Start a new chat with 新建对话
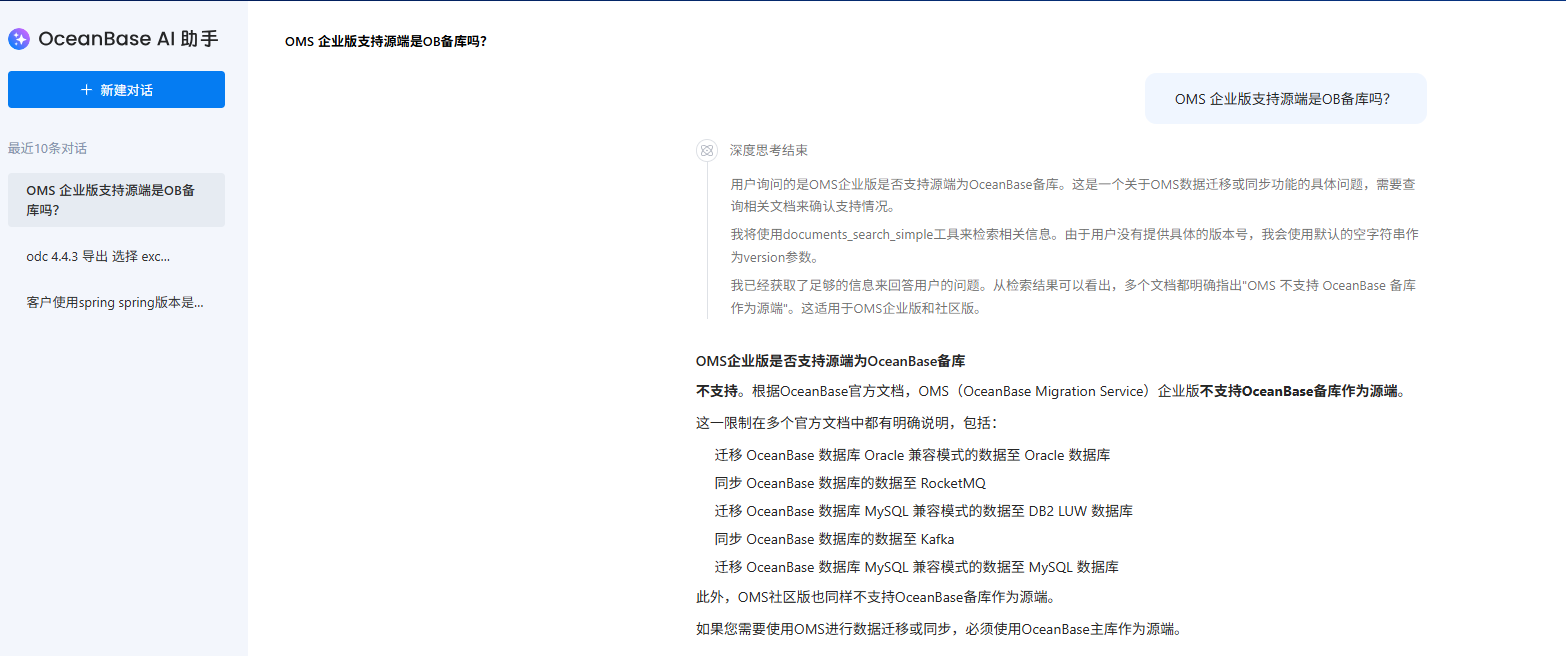 (x=116, y=89)
